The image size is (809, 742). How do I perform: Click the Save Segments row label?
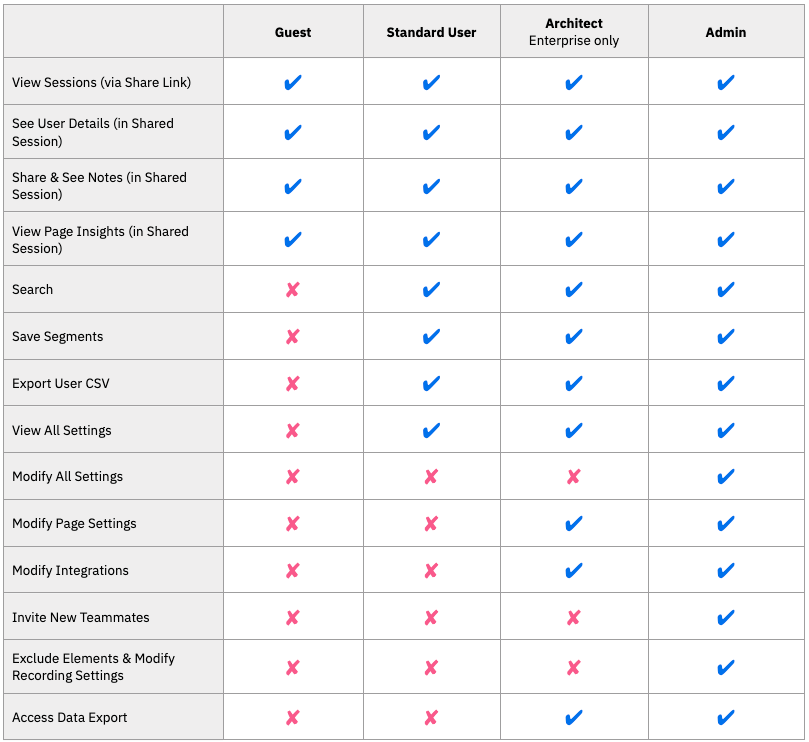(x=57, y=336)
